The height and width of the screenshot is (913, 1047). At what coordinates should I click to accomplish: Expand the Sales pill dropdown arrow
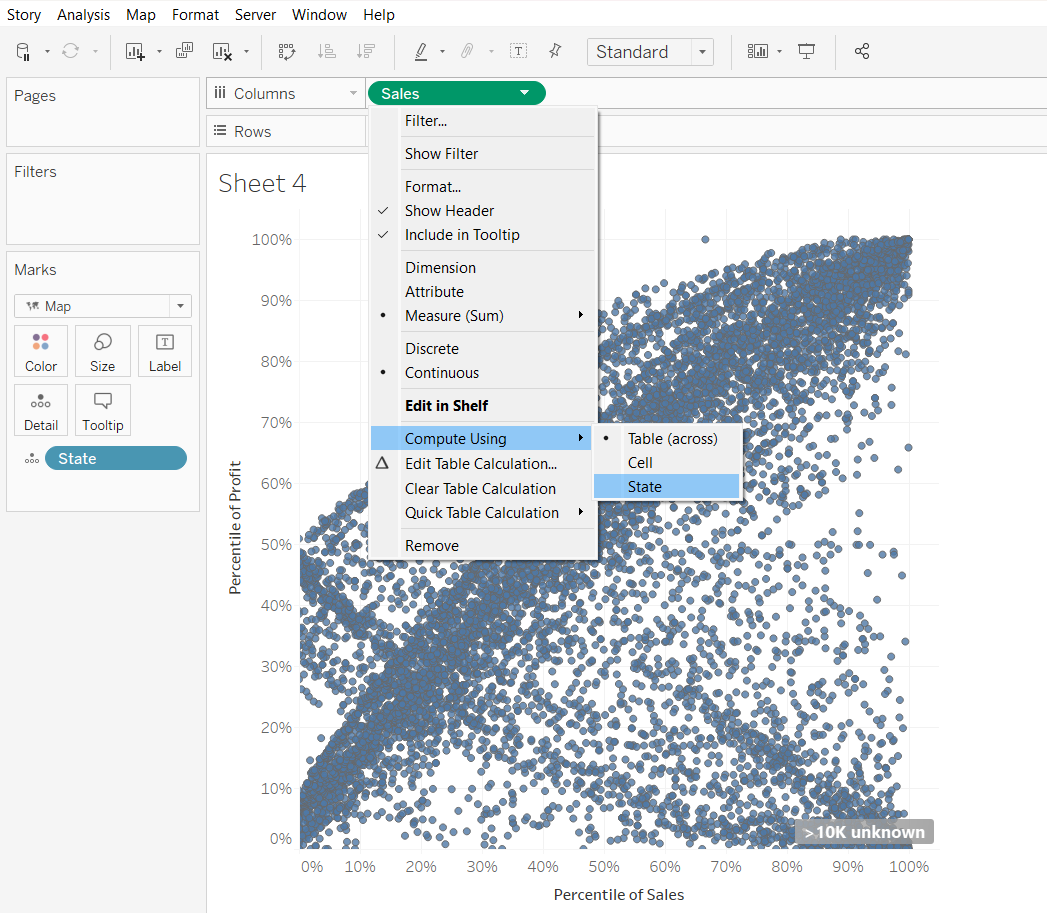click(x=525, y=94)
